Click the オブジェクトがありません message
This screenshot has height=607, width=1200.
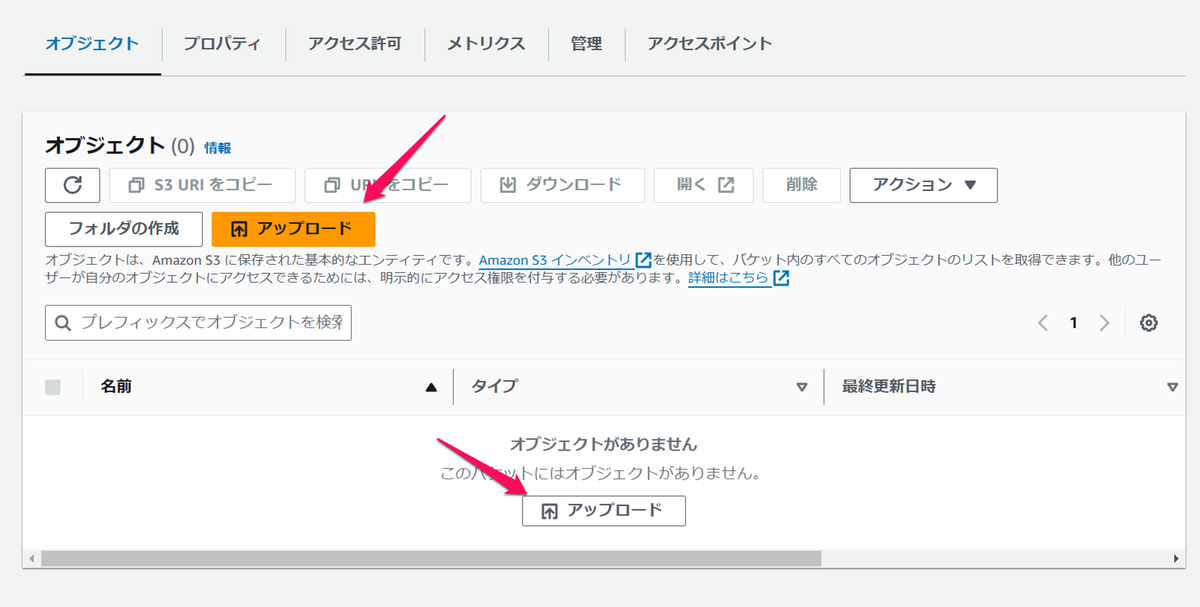point(603,444)
